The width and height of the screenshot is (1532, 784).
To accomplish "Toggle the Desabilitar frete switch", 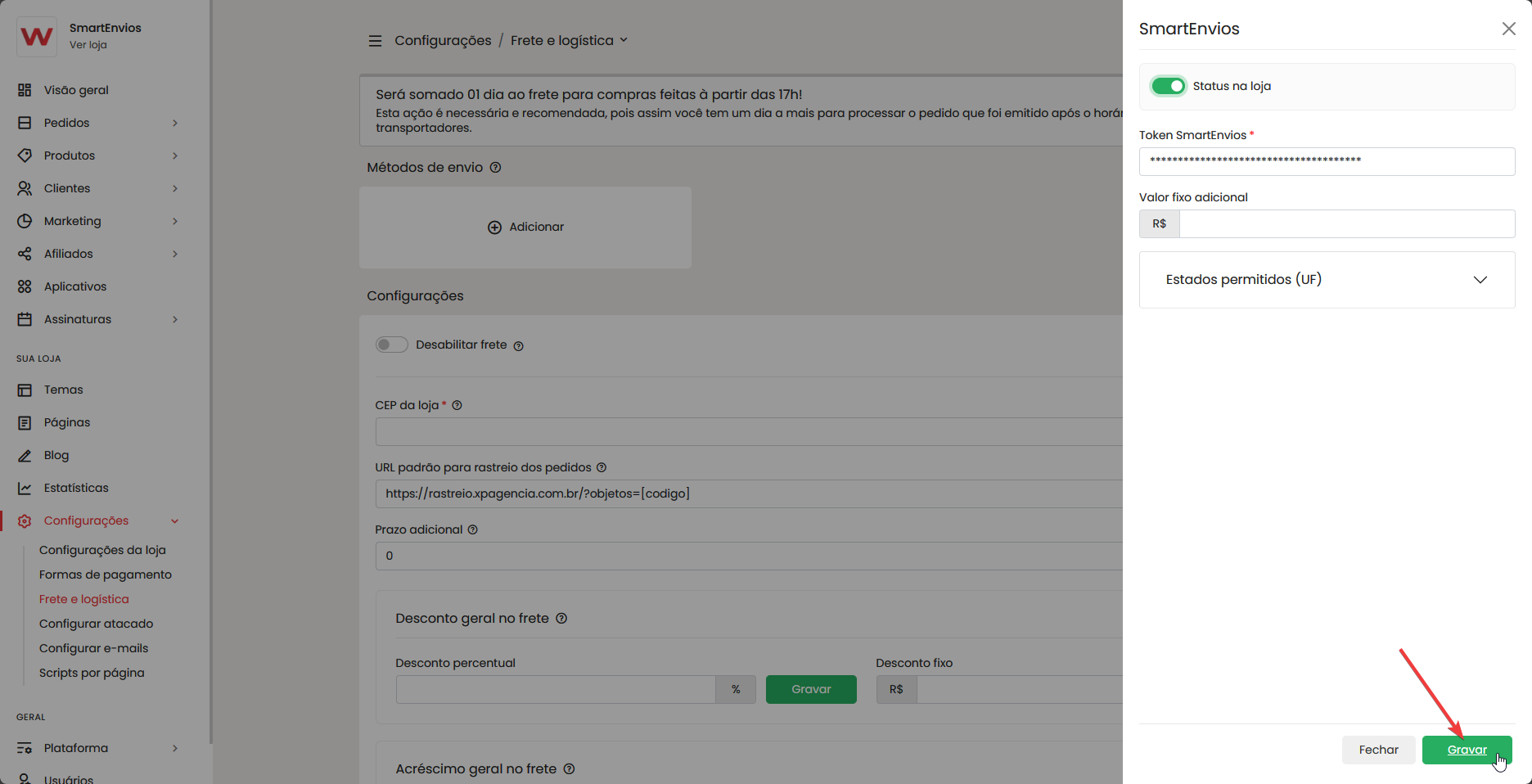I will click(x=391, y=345).
